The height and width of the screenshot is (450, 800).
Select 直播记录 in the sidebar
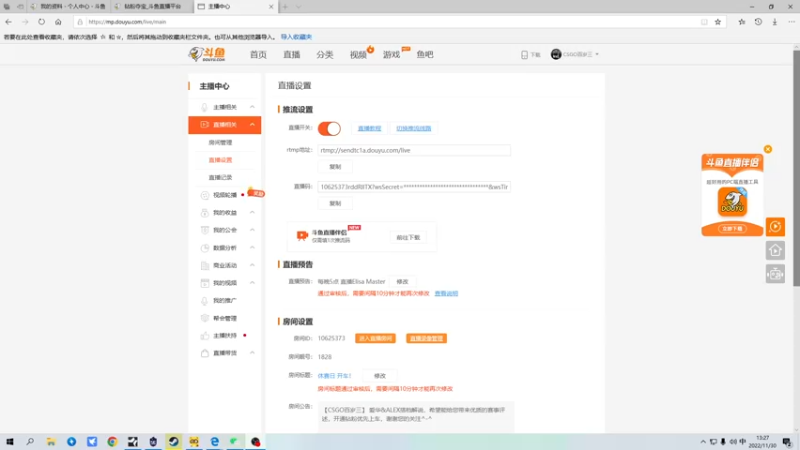click(220, 178)
